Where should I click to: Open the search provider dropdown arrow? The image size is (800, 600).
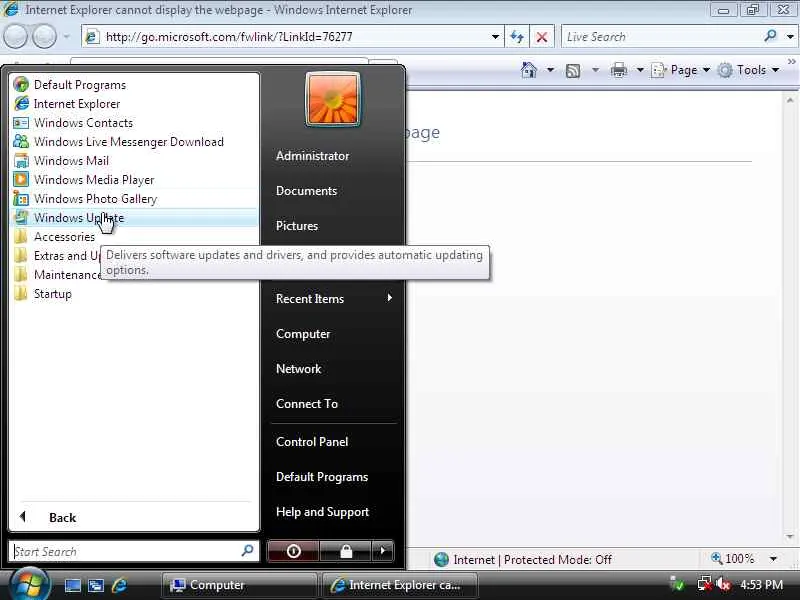click(x=790, y=37)
